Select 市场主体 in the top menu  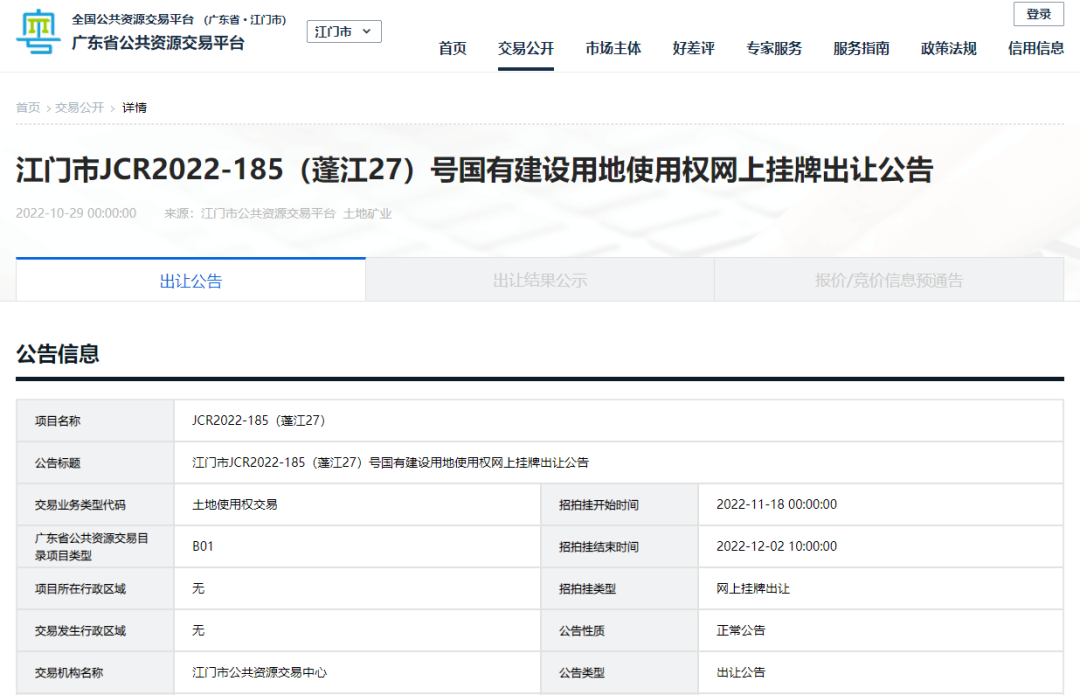613,48
